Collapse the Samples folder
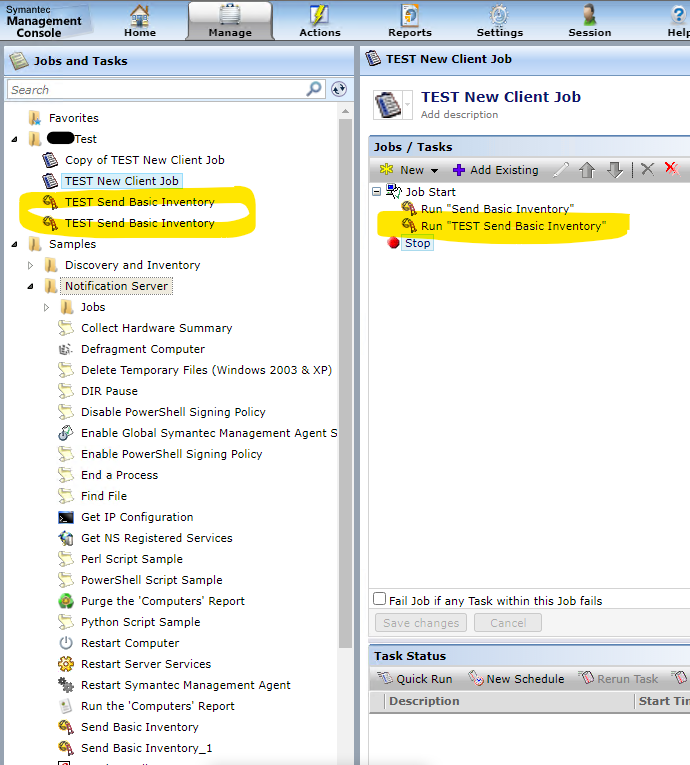Viewport: 690px width, 765px height. (x=14, y=244)
